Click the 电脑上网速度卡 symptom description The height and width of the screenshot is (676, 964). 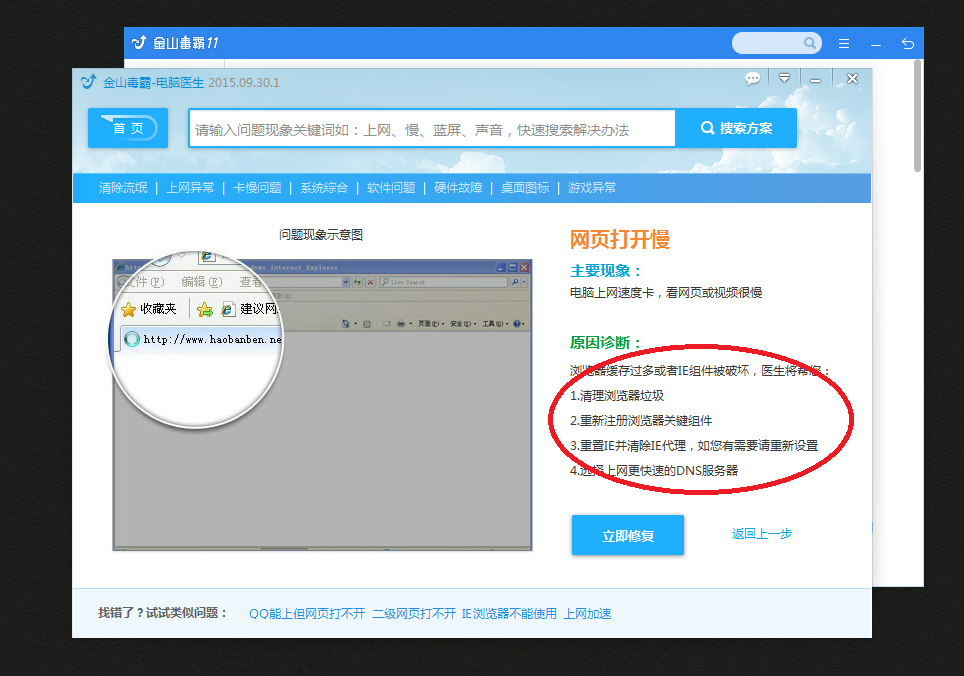[x=666, y=293]
